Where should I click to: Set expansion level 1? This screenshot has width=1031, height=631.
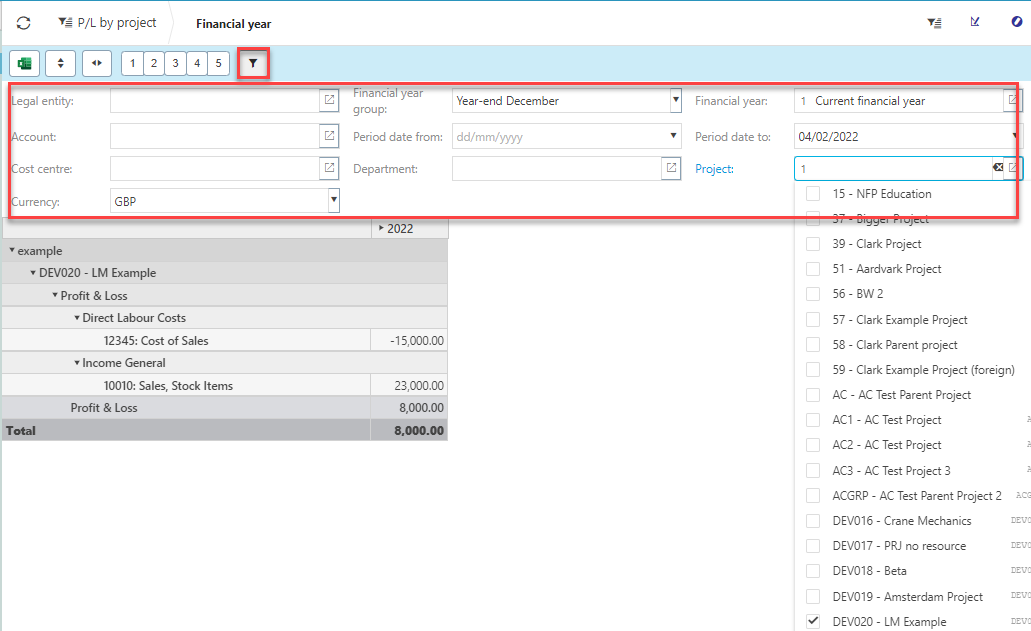pyautogui.click(x=132, y=64)
